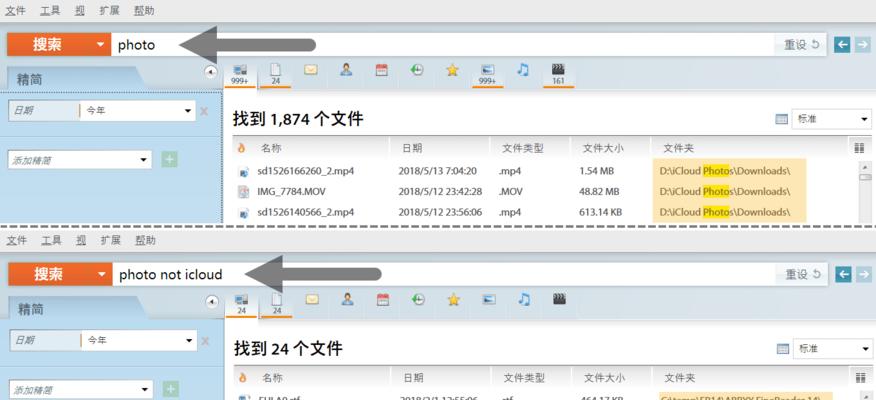Show contacts category icon in top window
The width and height of the screenshot is (876, 400).
(x=346, y=70)
